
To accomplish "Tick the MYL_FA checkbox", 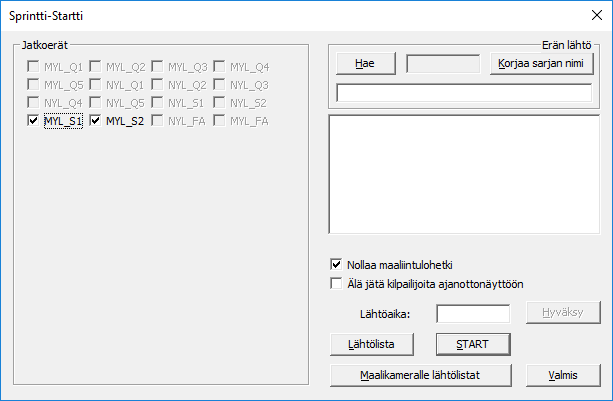I will (x=220, y=121).
